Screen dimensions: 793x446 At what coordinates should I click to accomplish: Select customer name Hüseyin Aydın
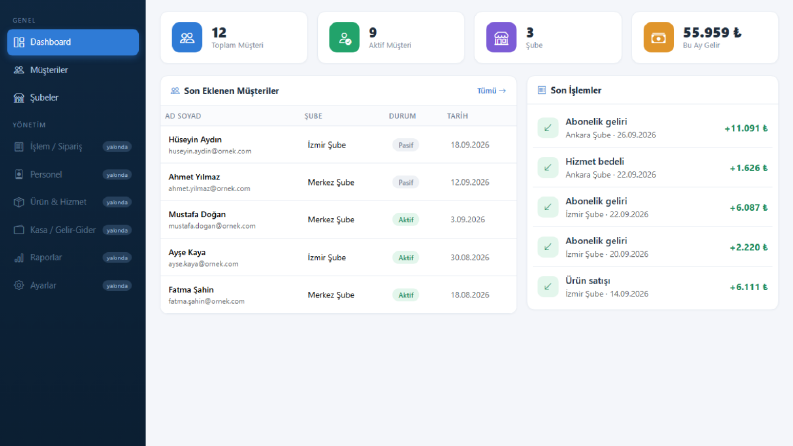(195, 140)
